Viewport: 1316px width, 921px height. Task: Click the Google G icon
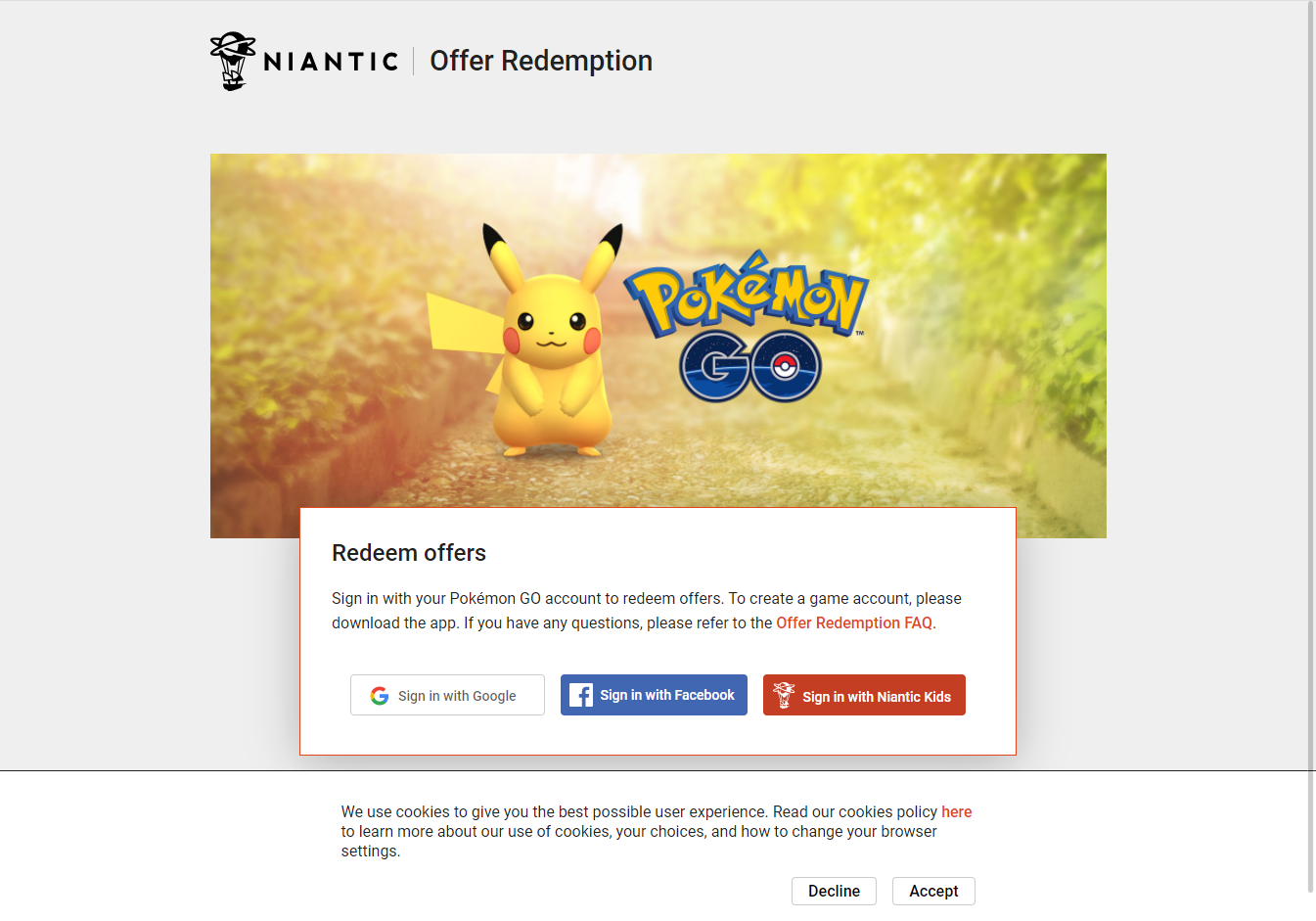[x=380, y=696]
